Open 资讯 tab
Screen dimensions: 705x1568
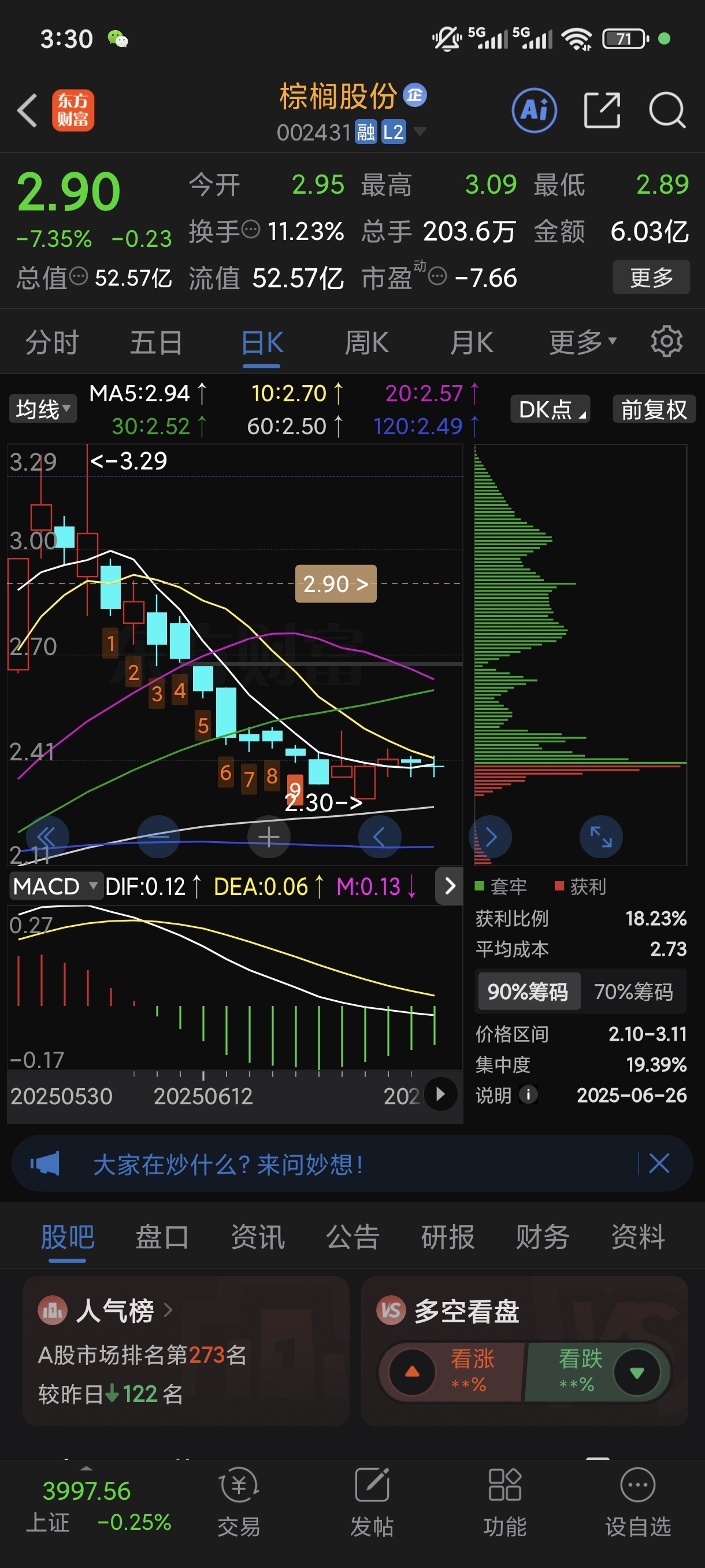pyautogui.click(x=258, y=1237)
